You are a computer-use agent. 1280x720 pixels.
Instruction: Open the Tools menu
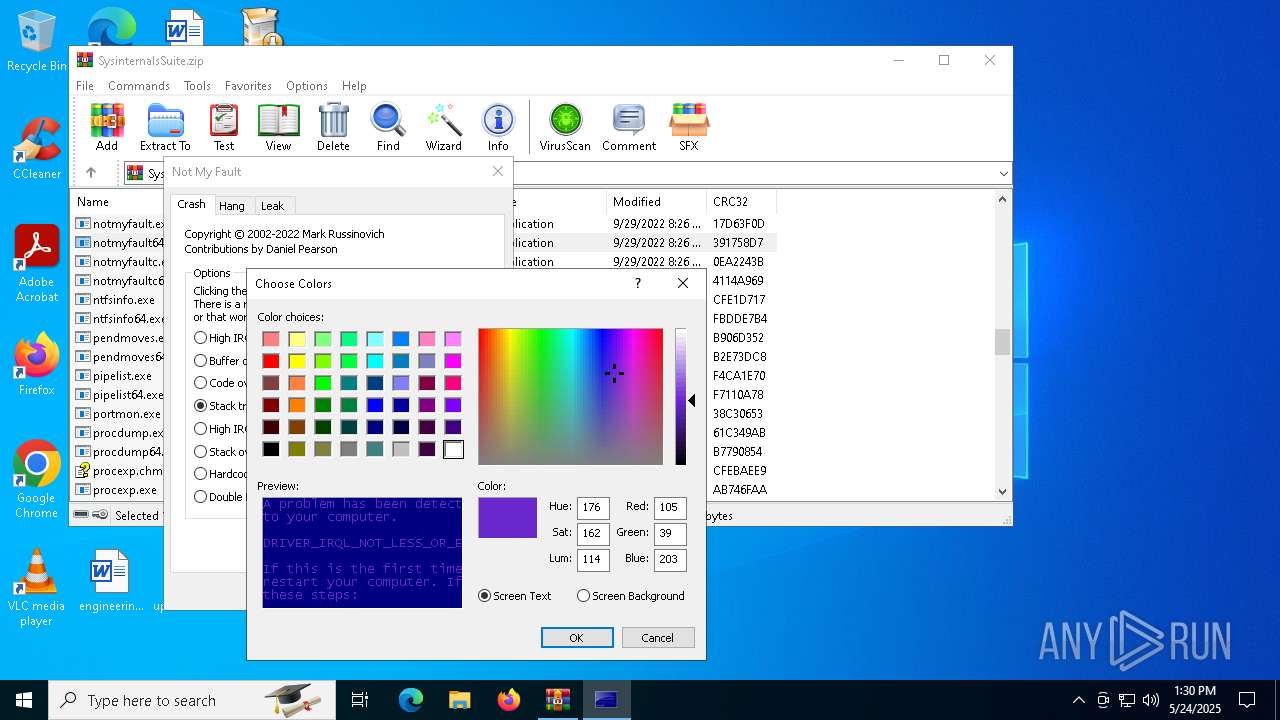pyautogui.click(x=197, y=86)
